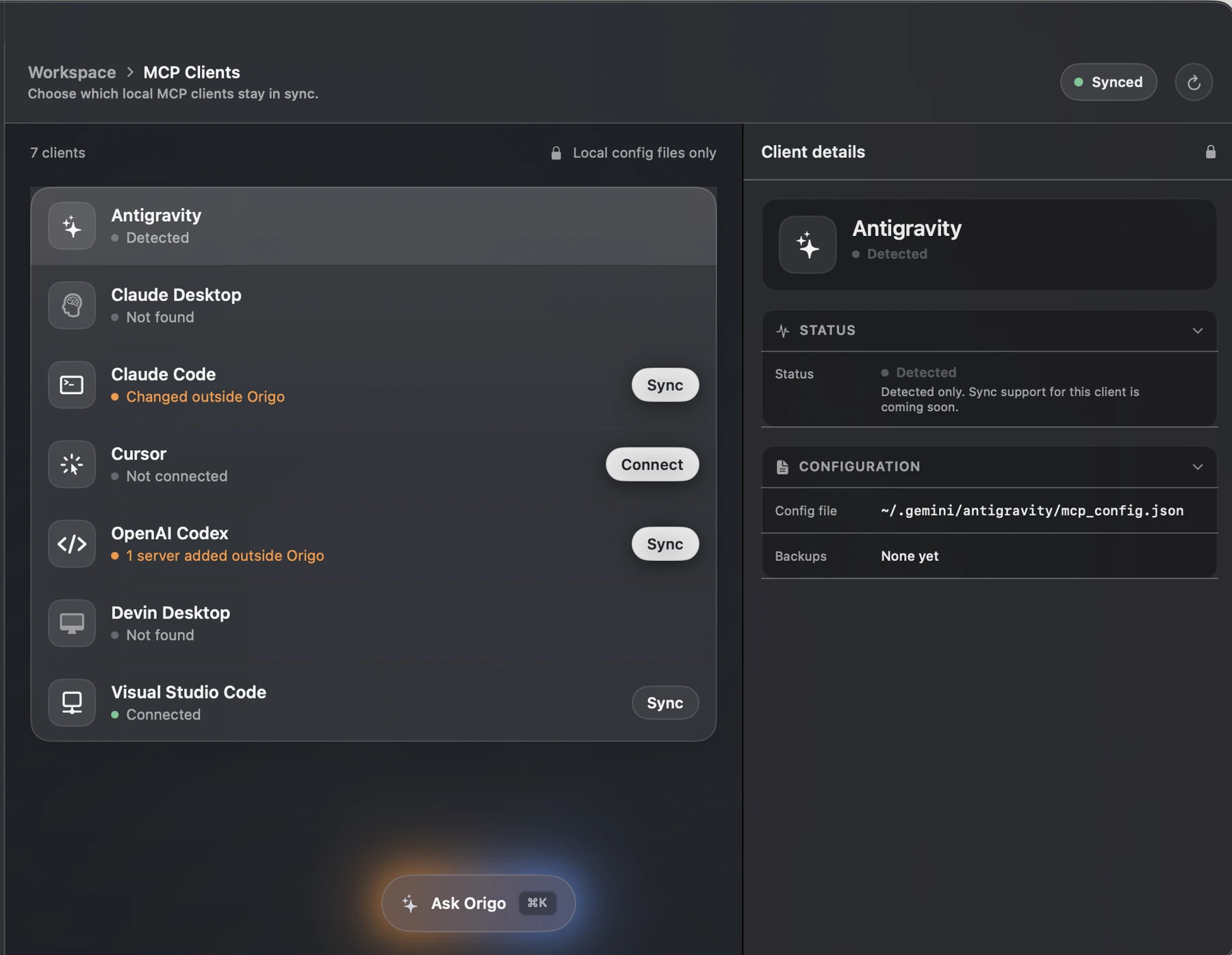Click the OpenAI Codex code brackets icon
Image resolution: width=1232 pixels, height=955 pixels.
[x=72, y=543]
